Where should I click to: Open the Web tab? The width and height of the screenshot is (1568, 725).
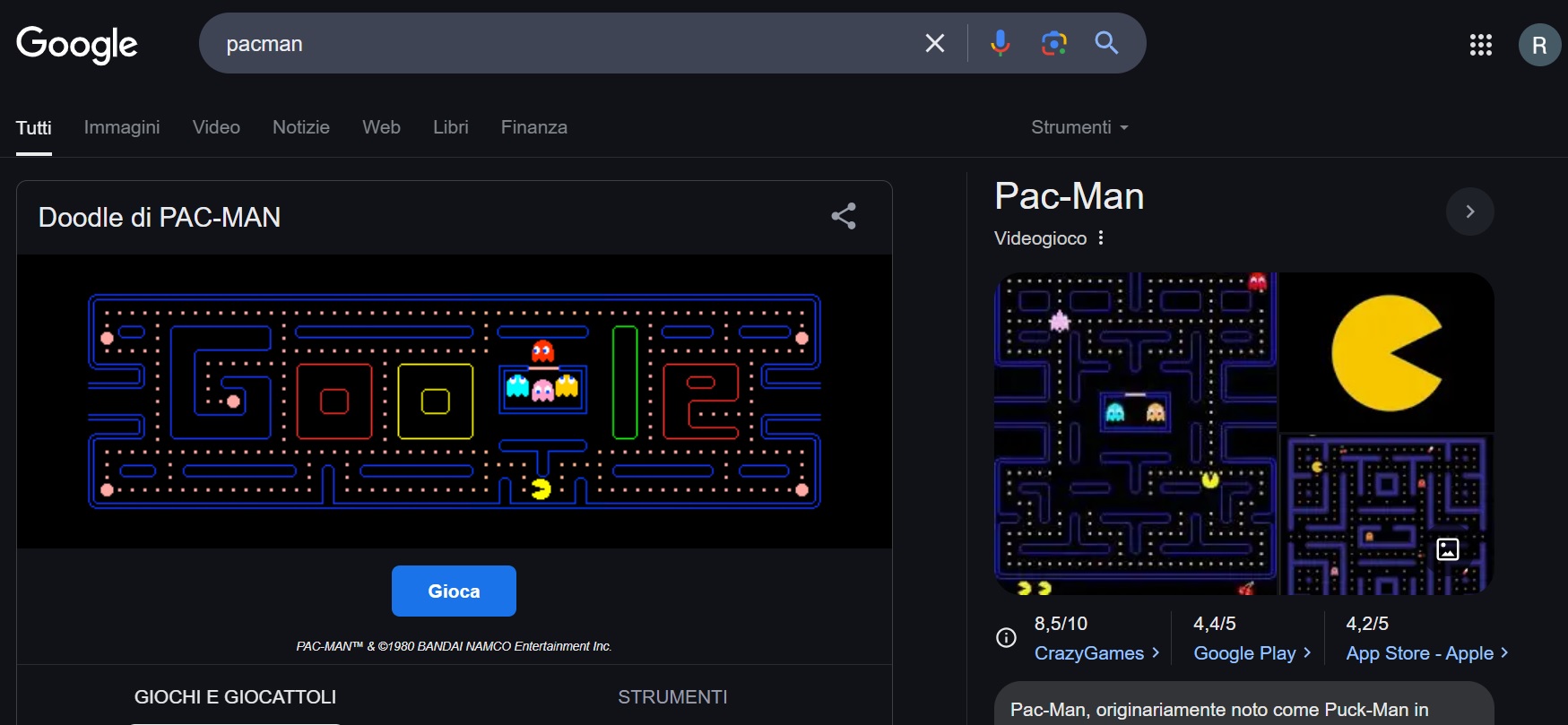coord(381,127)
